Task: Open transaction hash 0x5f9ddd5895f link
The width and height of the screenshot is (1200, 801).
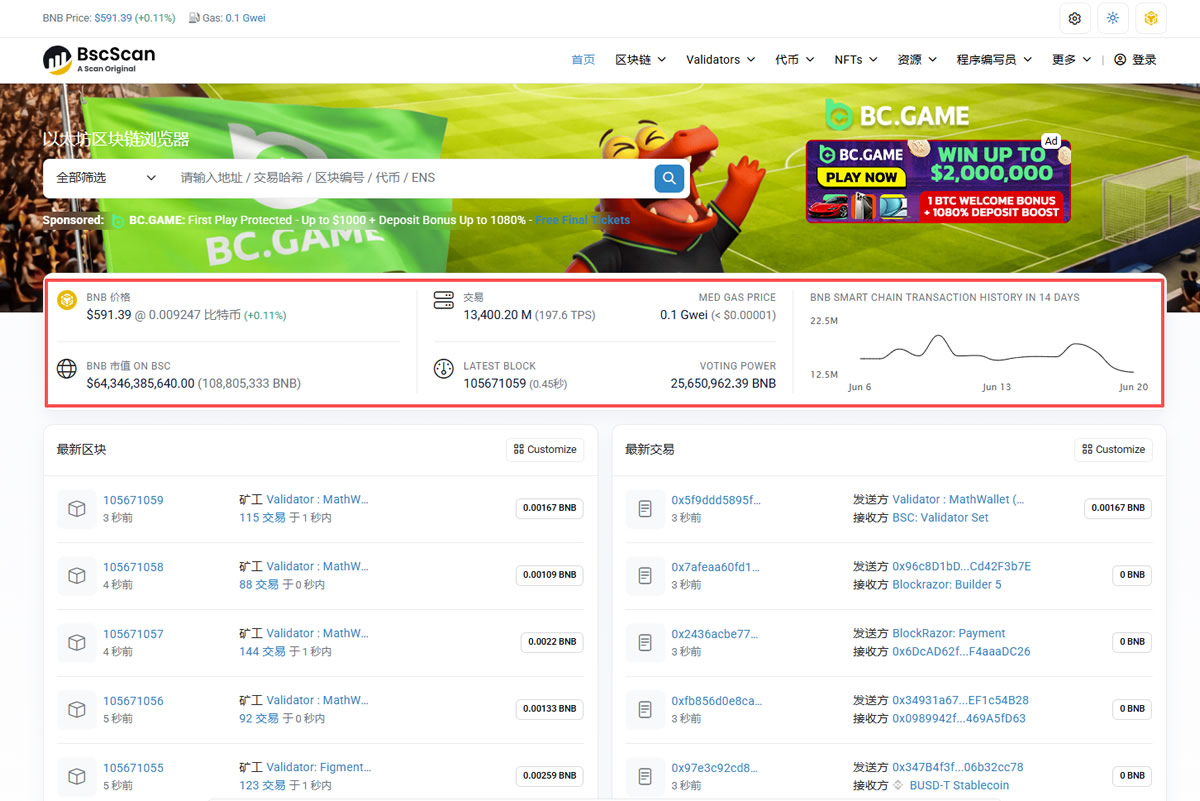Action: tap(716, 500)
